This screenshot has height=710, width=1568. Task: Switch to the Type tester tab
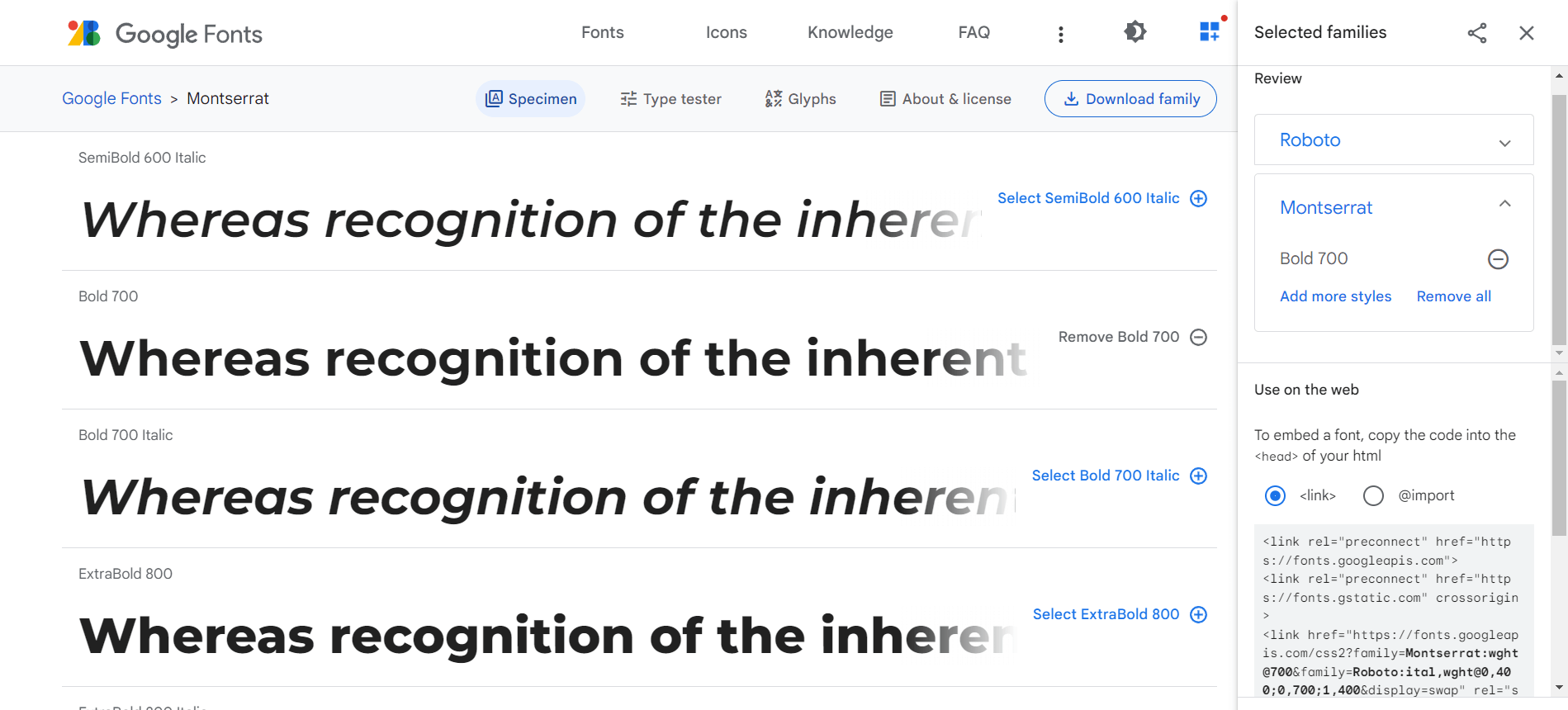pos(670,99)
